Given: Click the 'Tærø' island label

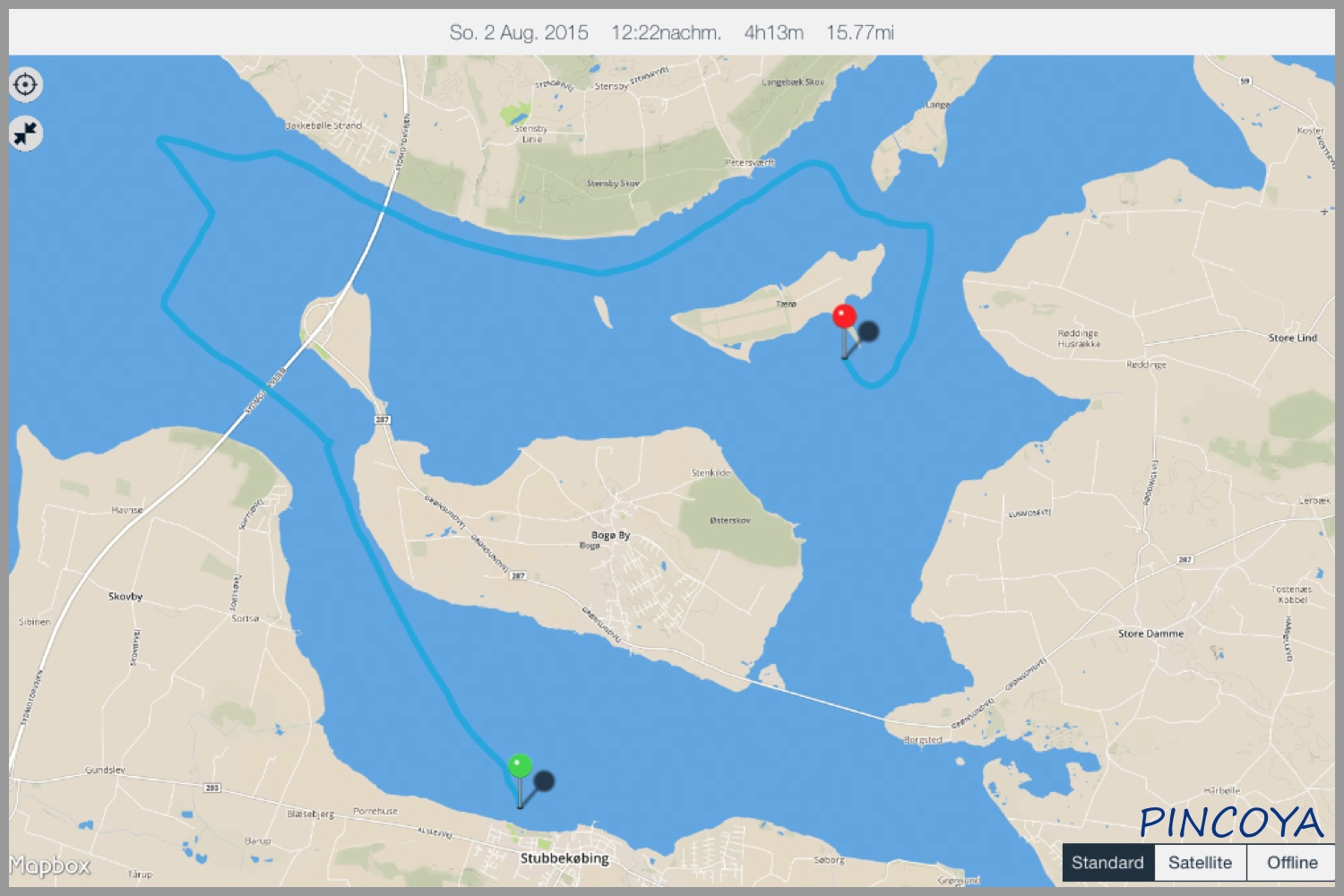Looking at the screenshot, I should point(786,305).
